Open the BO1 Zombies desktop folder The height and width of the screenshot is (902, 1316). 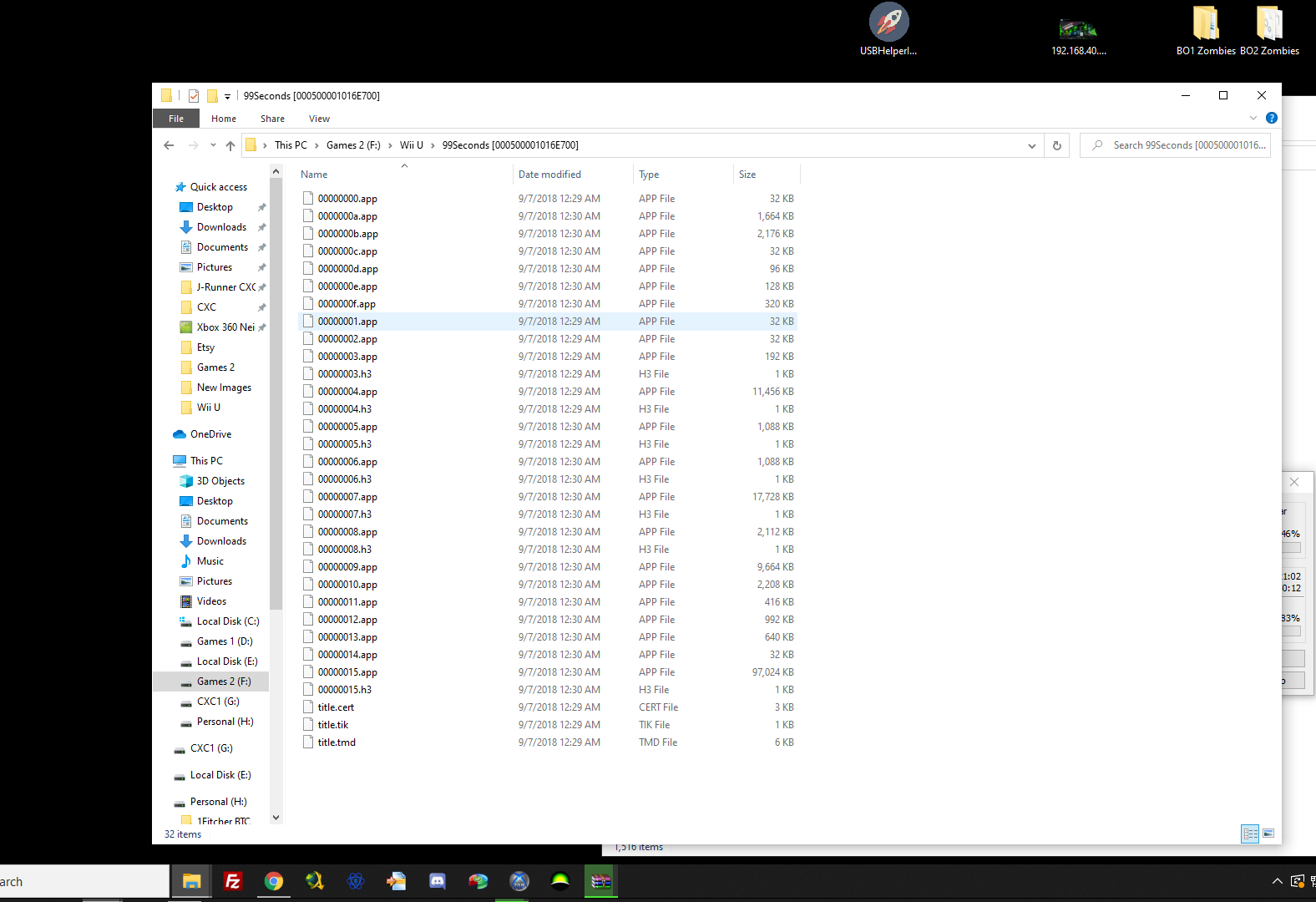1206,31
